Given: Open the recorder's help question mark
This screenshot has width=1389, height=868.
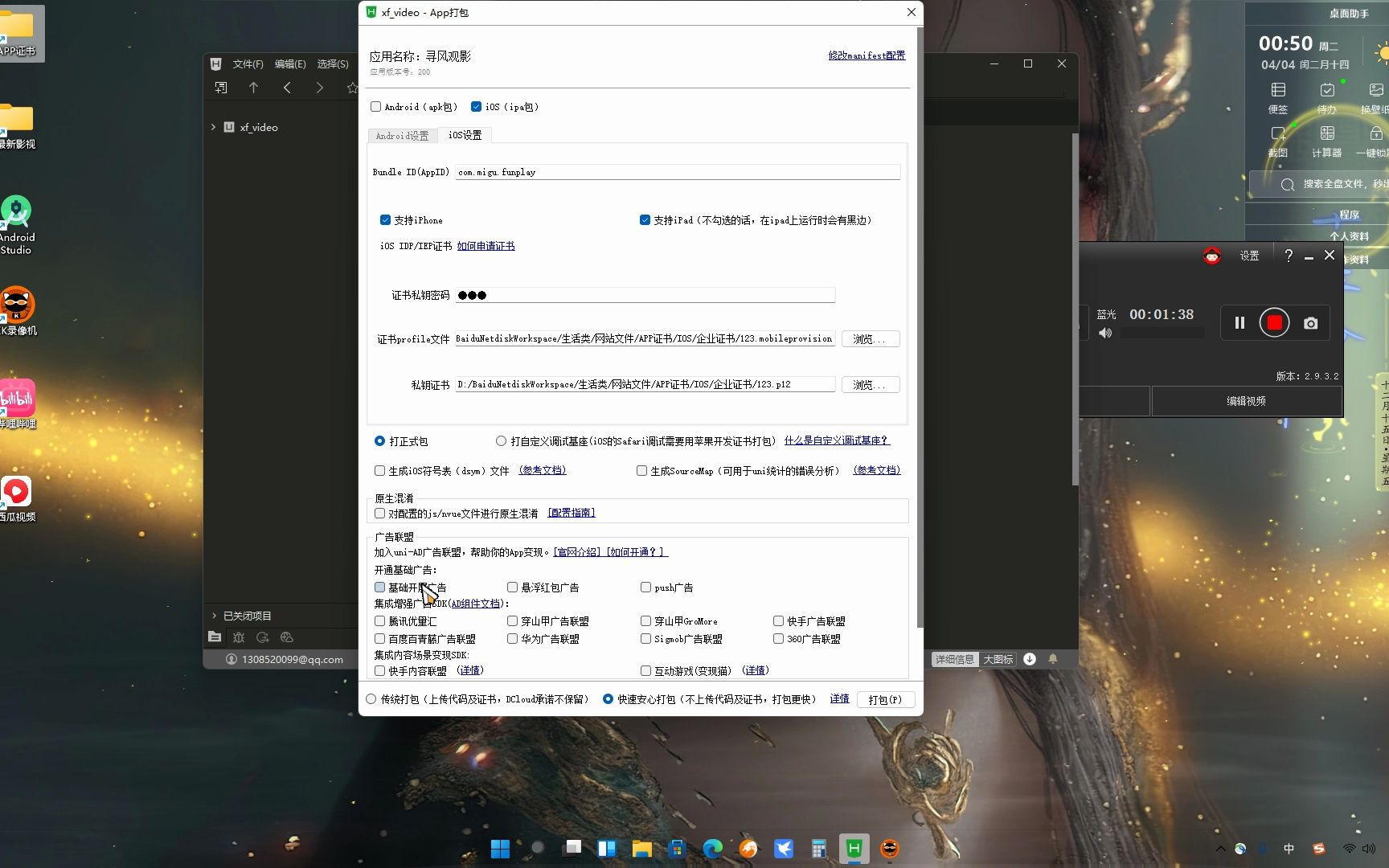Looking at the screenshot, I should [x=1289, y=256].
